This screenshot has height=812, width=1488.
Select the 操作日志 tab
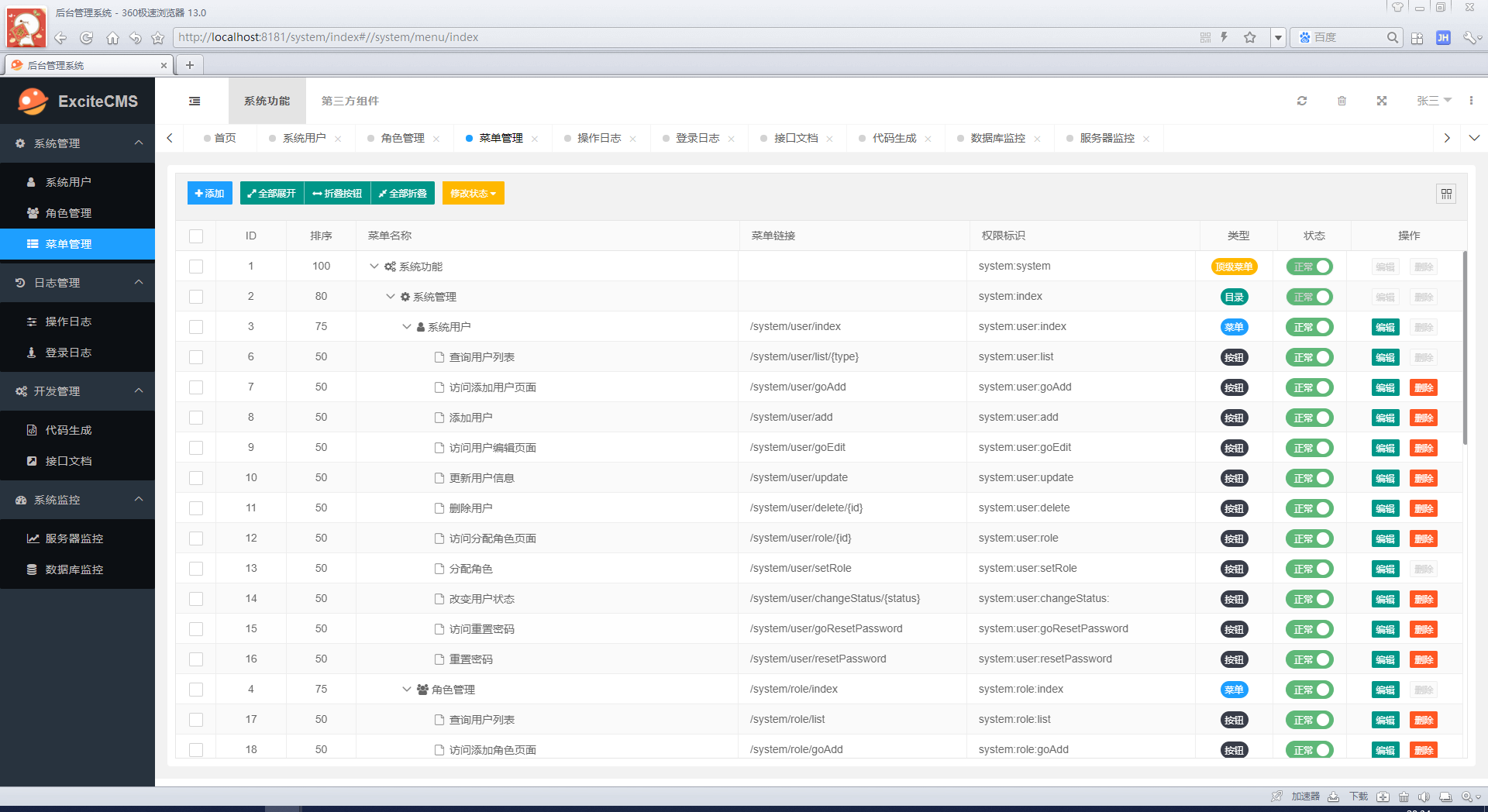pyautogui.click(x=598, y=138)
